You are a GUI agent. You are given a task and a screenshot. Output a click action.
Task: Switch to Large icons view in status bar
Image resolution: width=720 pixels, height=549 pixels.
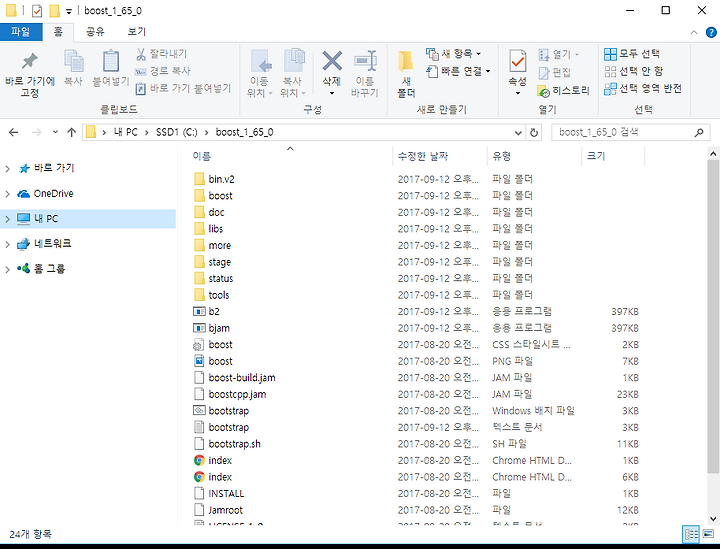point(709,534)
